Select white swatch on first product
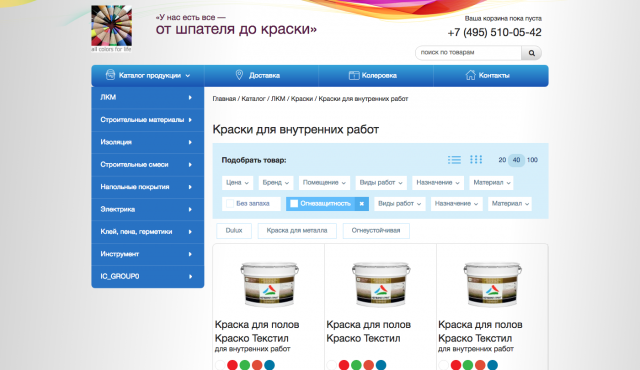This screenshot has width=640, height=370. pos(220,365)
